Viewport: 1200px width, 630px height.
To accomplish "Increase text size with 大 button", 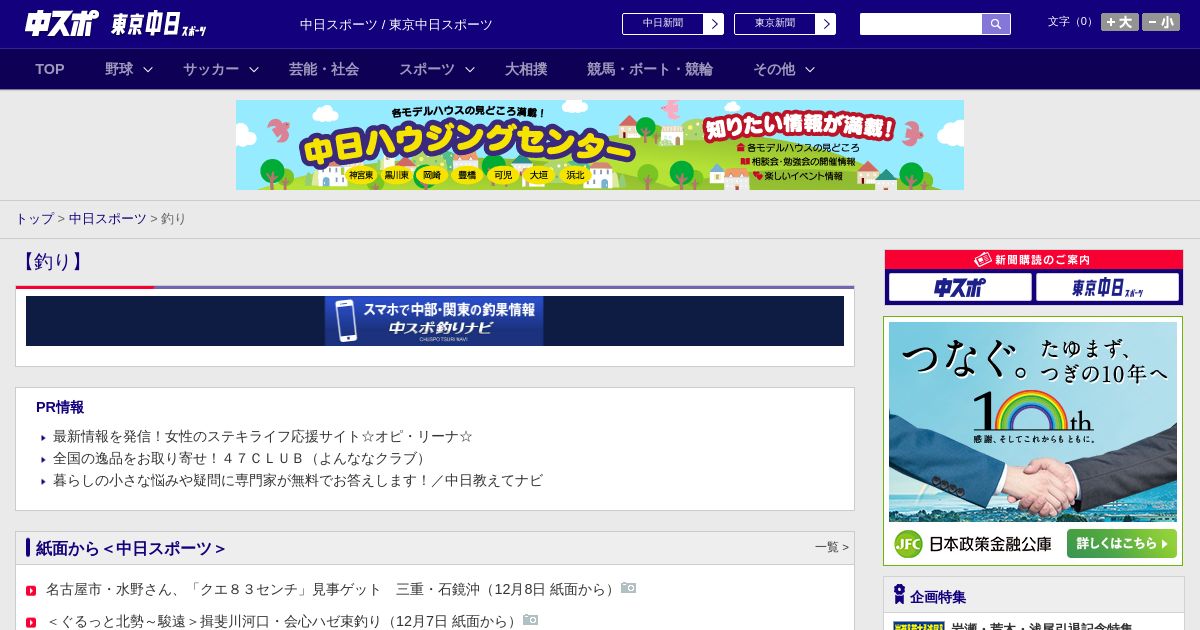I will click(x=1119, y=22).
